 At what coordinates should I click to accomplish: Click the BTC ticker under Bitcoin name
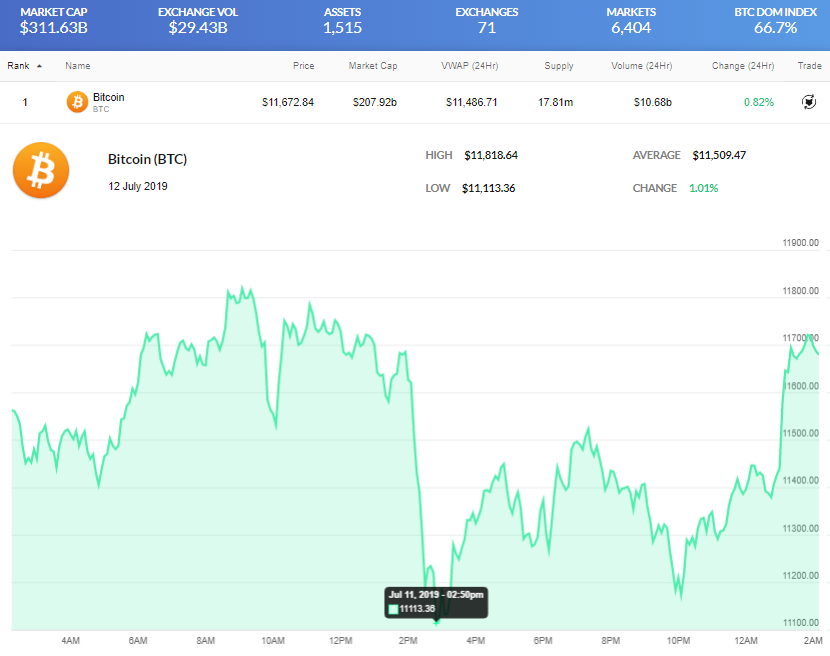(x=101, y=109)
